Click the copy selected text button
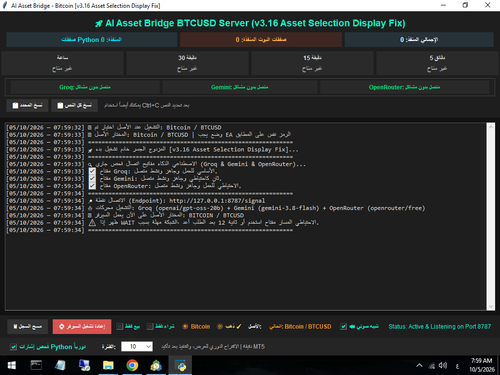This screenshot has width=500, height=375. point(27,105)
